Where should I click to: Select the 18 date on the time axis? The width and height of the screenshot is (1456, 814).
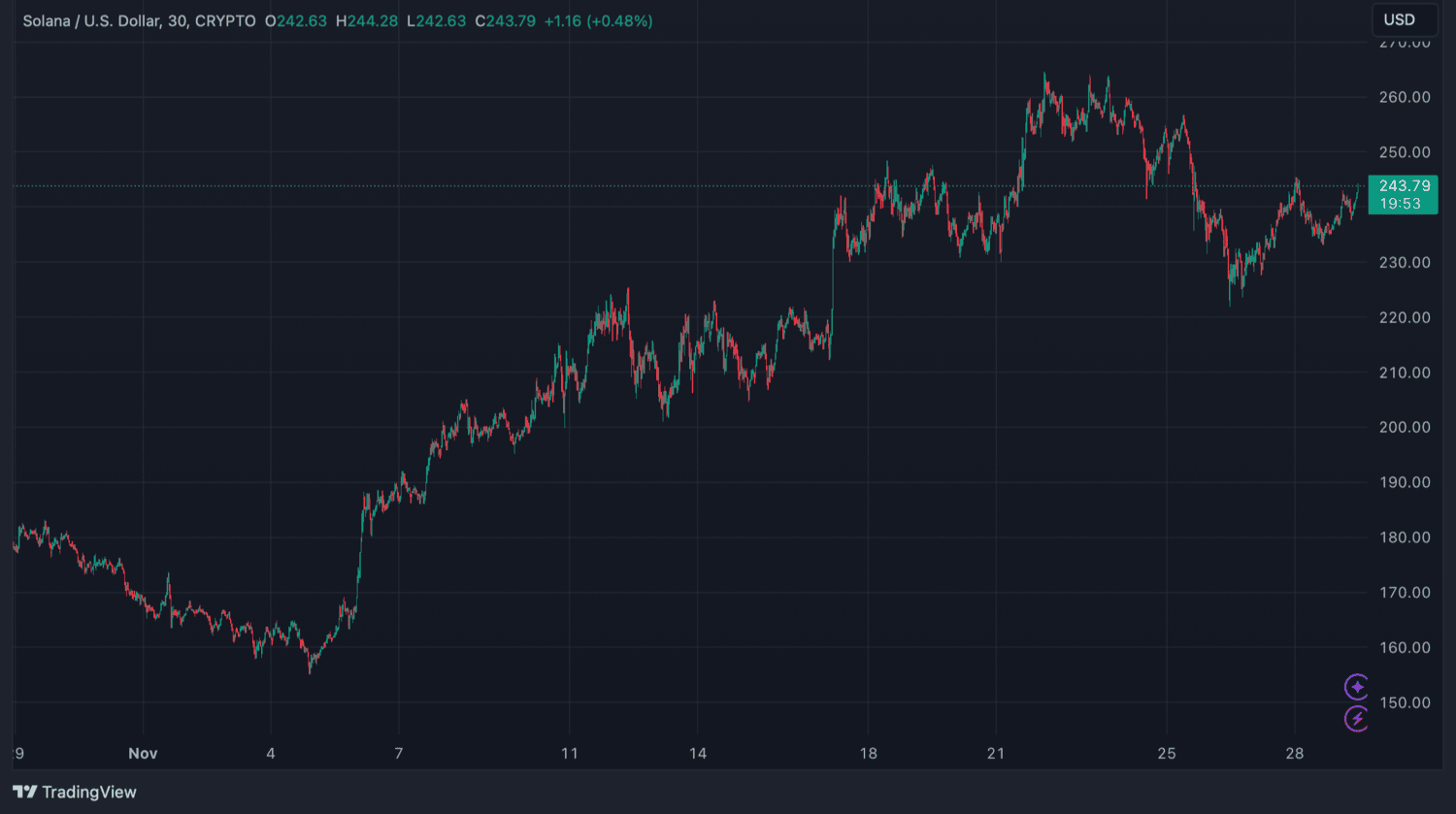pos(868,753)
